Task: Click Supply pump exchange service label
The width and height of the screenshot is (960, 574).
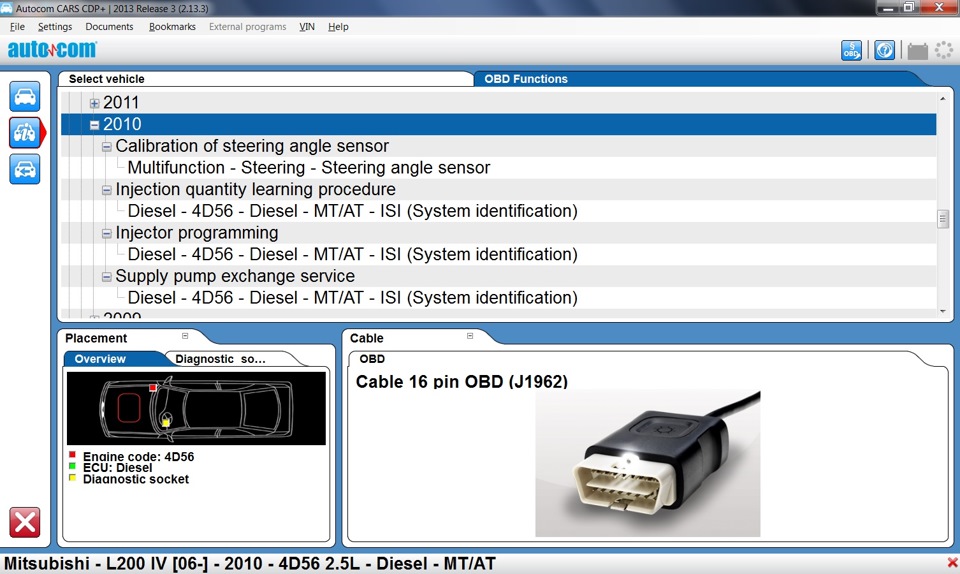Action: click(x=235, y=277)
